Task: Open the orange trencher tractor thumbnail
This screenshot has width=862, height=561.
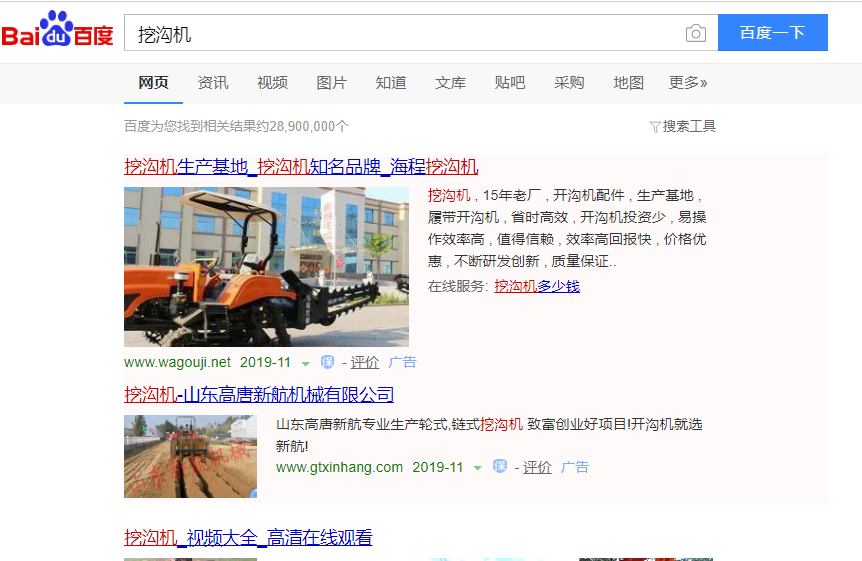Action: point(267,267)
